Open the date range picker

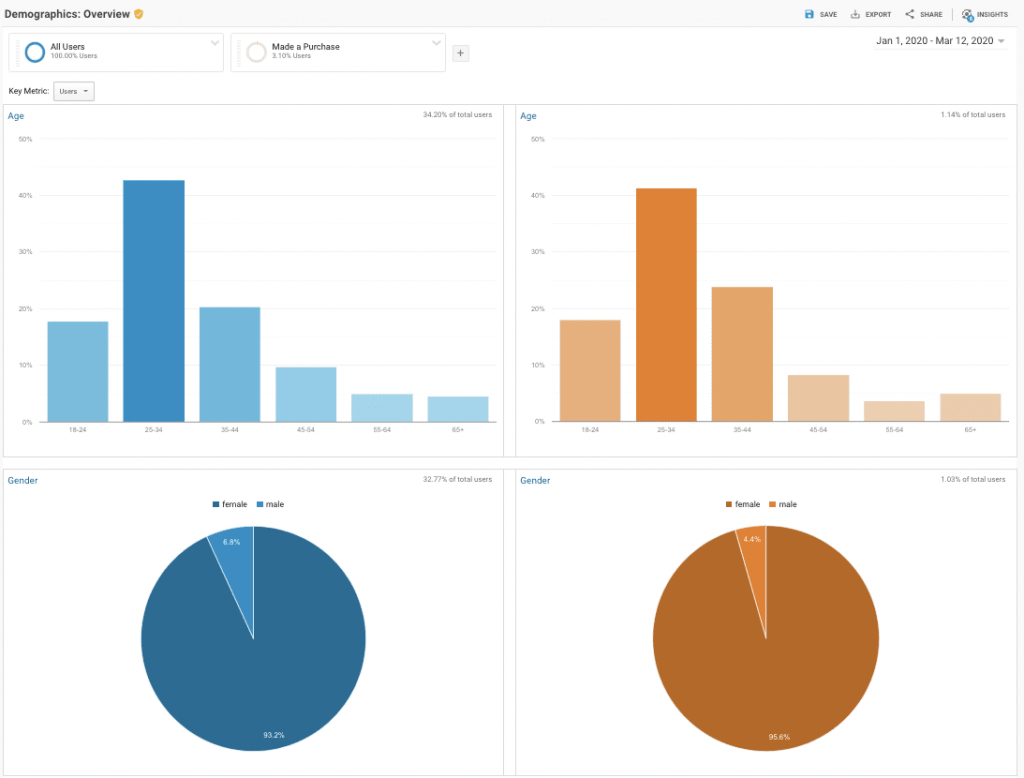pyautogui.click(x=940, y=41)
